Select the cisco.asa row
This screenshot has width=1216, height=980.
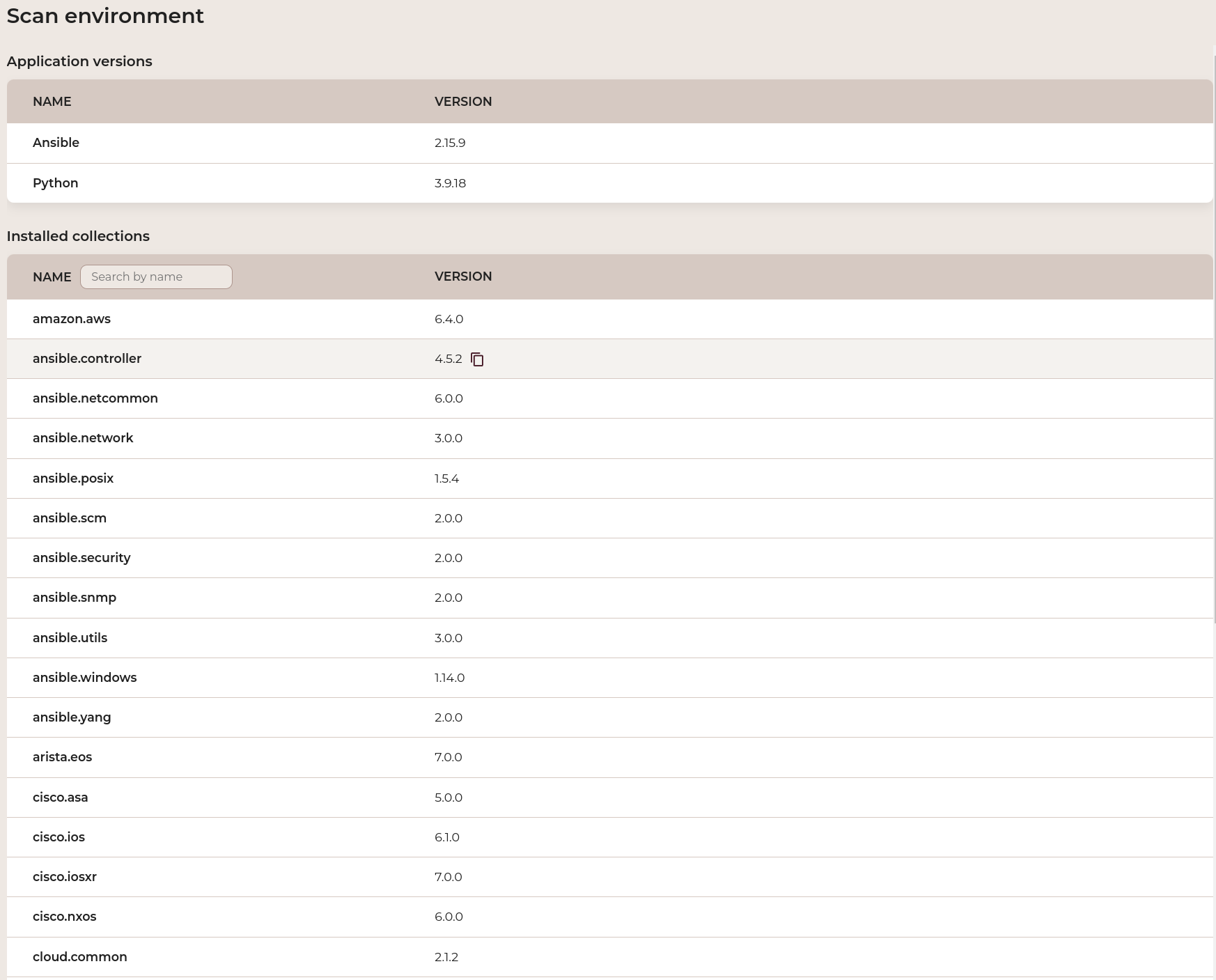point(61,798)
